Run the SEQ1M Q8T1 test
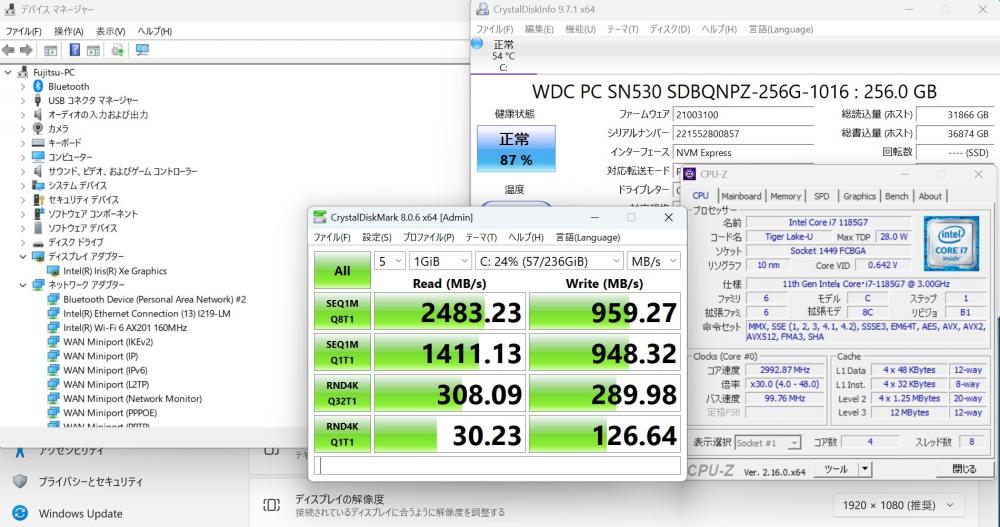Viewport: 1000px width, 527px height. [x=342, y=311]
